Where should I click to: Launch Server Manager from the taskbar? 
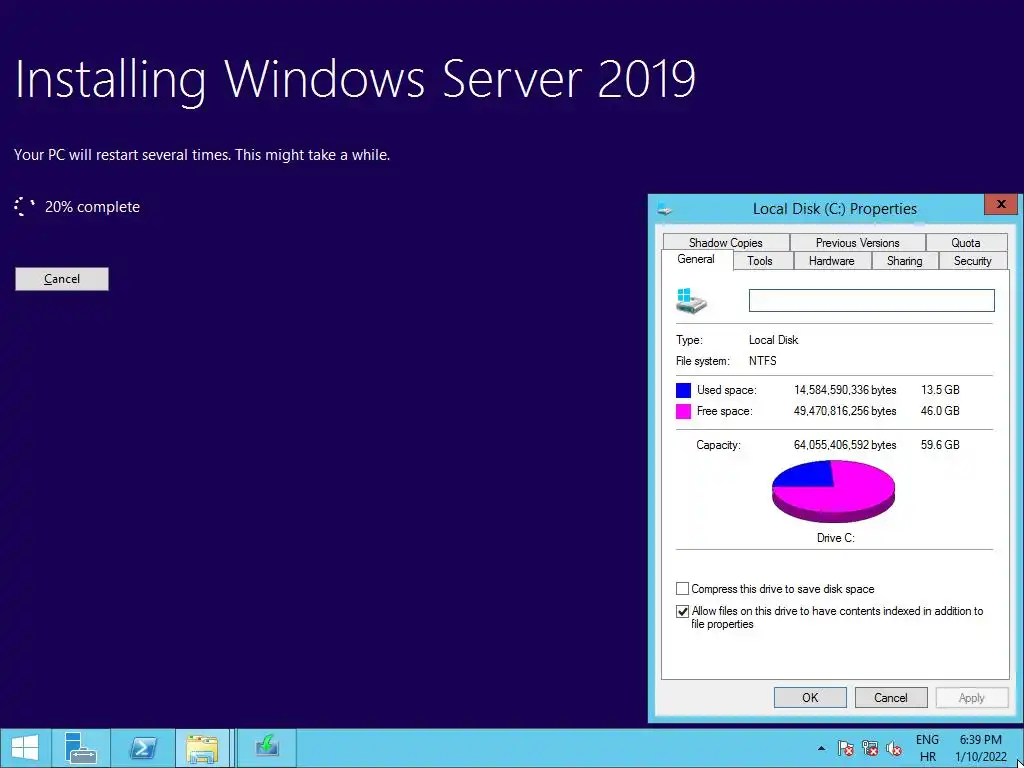81,748
